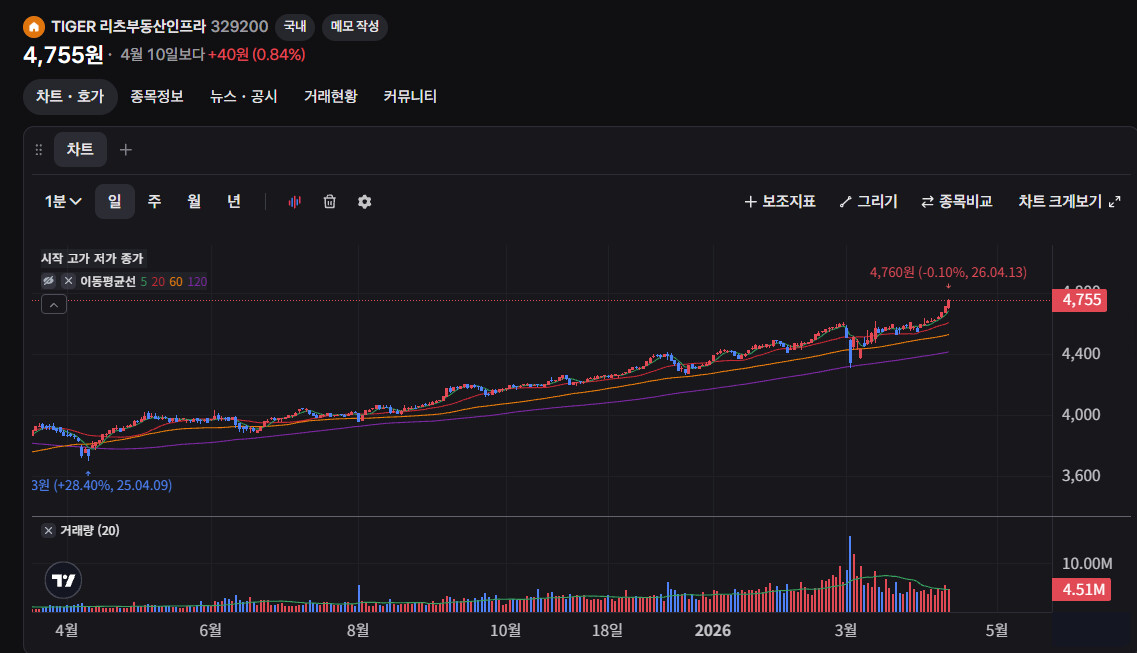Screen dimensions: 1137x653
Task: Click the 4.51M volume label on axis
Action: 1081,589
